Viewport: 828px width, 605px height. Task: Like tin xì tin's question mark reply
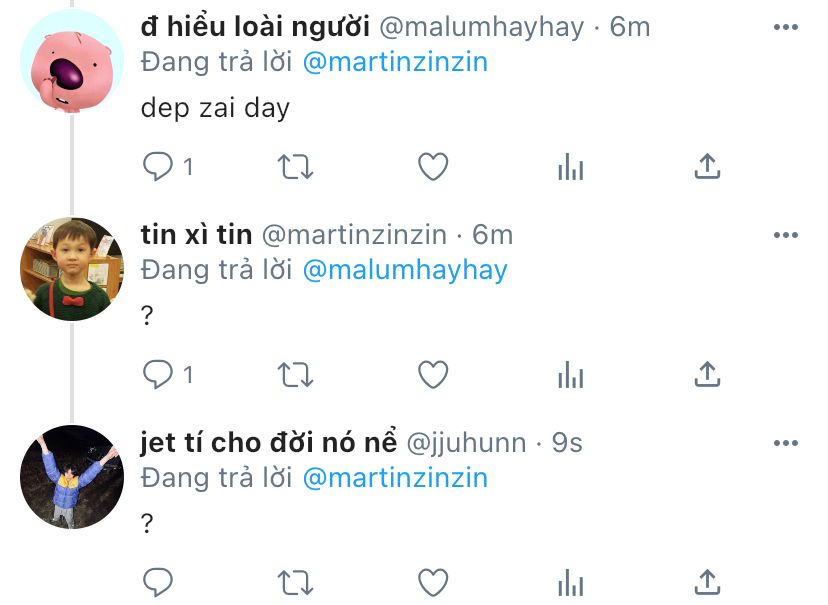433,374
